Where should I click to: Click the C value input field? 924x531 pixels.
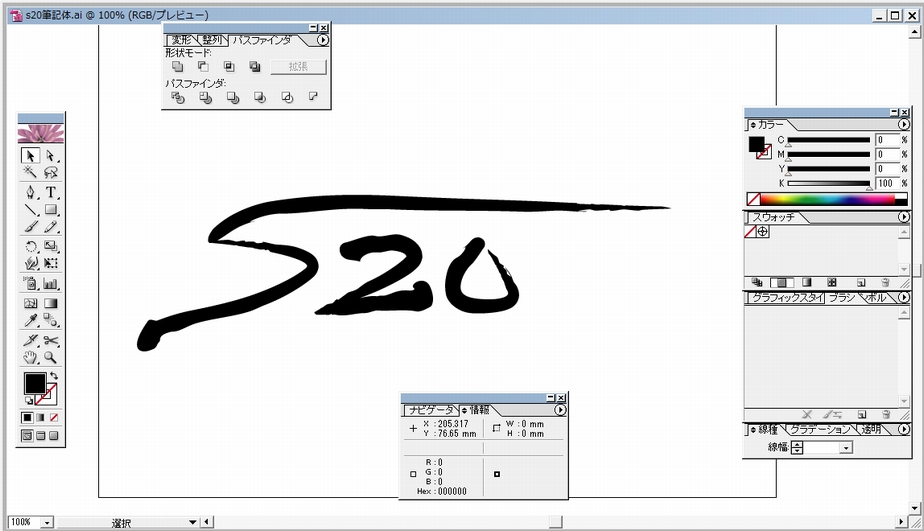click(x=886, y=141)
